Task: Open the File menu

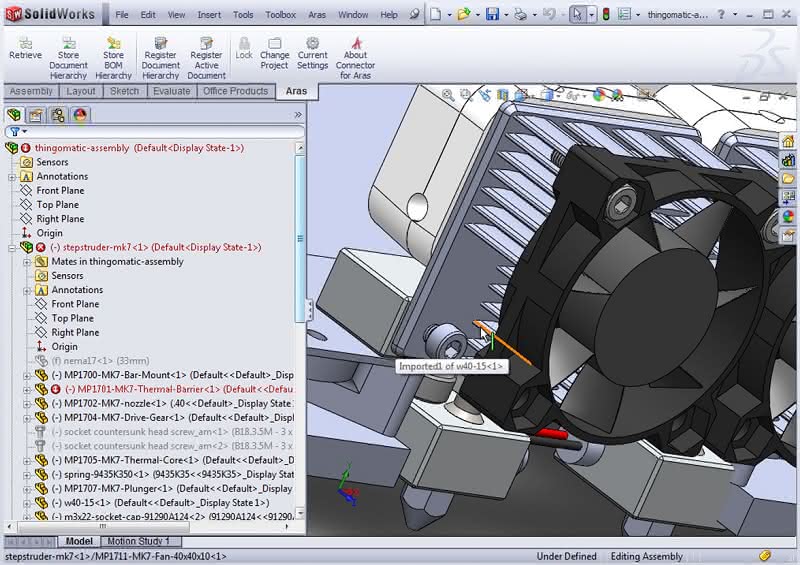Action: tap(121, 15)
